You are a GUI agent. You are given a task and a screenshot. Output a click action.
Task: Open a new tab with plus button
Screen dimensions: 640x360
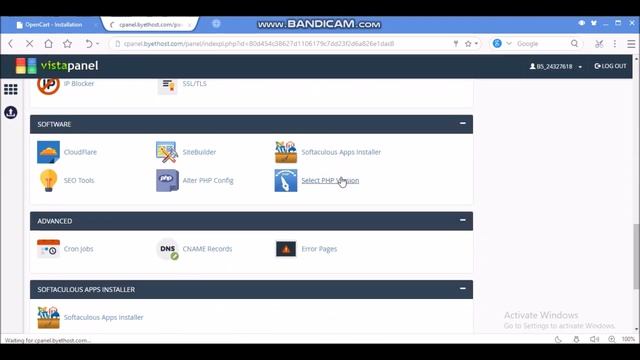click(216, 24)
